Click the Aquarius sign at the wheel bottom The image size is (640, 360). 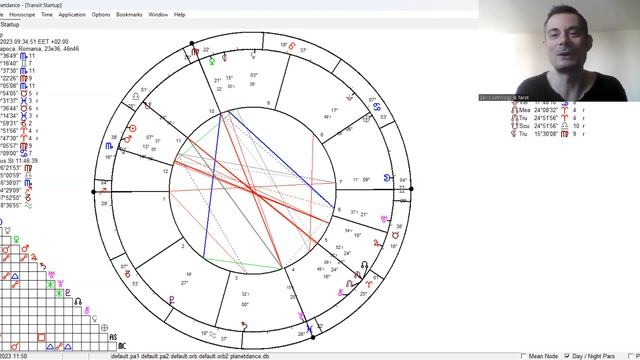point(213,335)
